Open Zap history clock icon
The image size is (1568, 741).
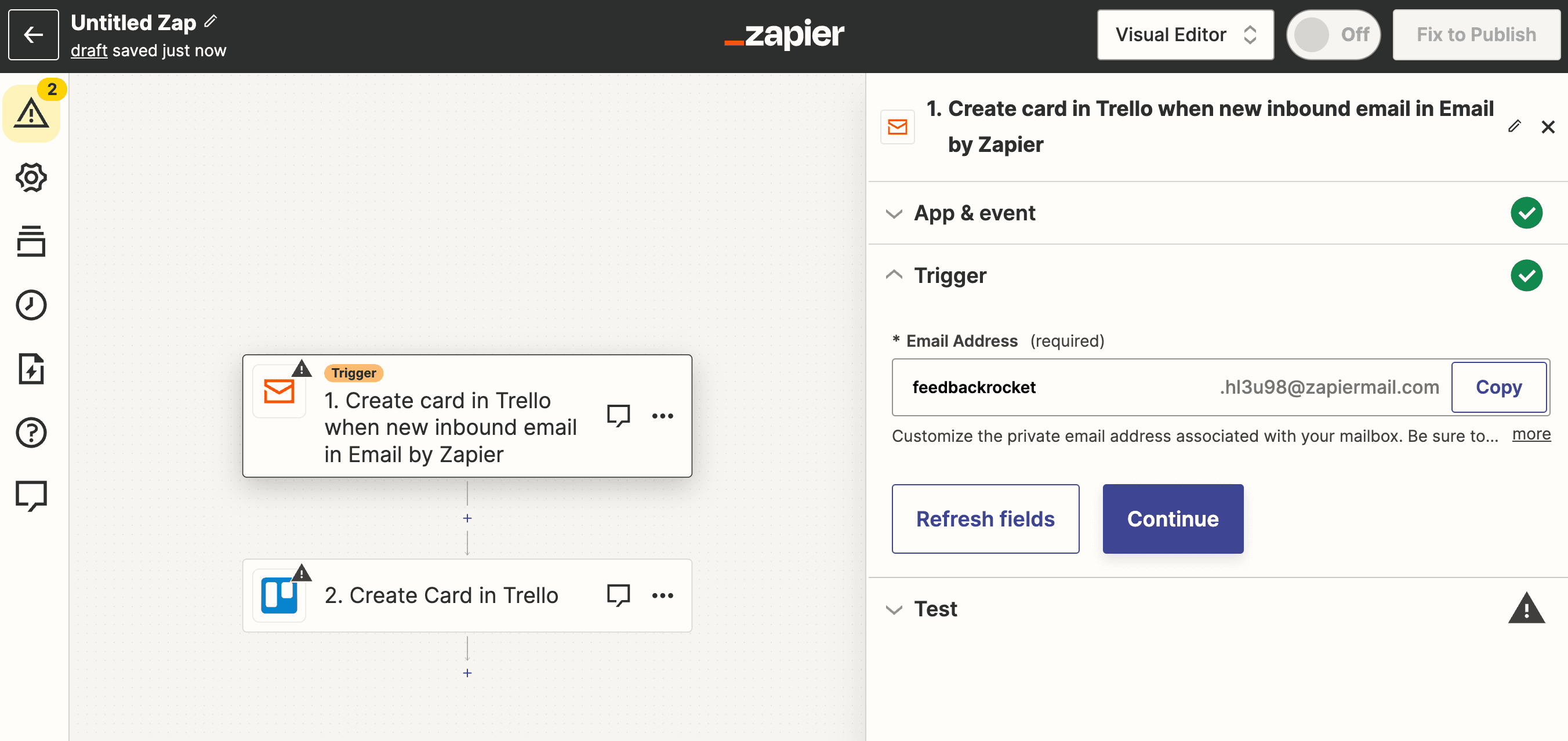tap(31, 305)
